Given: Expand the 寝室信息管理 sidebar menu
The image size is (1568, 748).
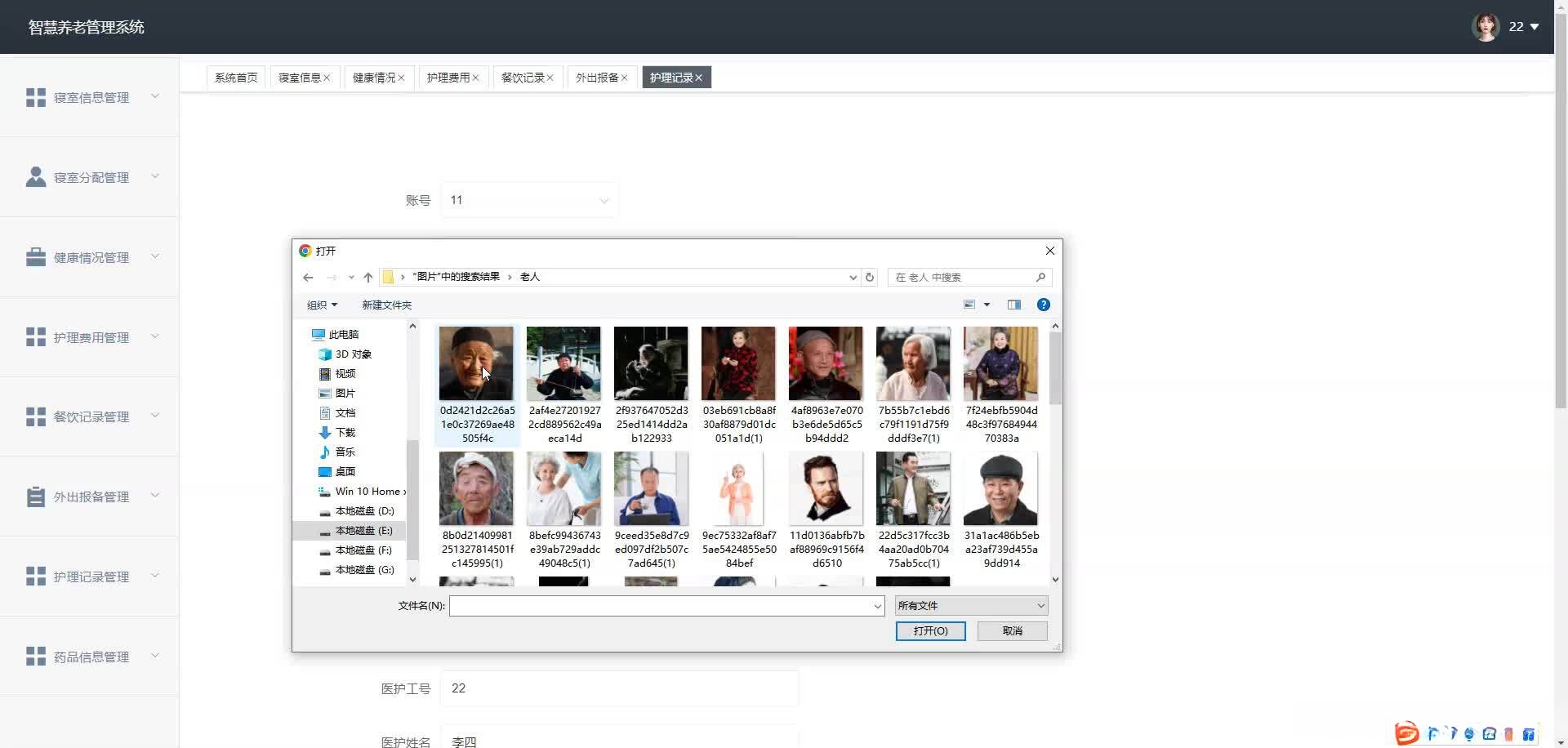Looking at the screenshot, I should pyautogui.click(x=90, y=97).
